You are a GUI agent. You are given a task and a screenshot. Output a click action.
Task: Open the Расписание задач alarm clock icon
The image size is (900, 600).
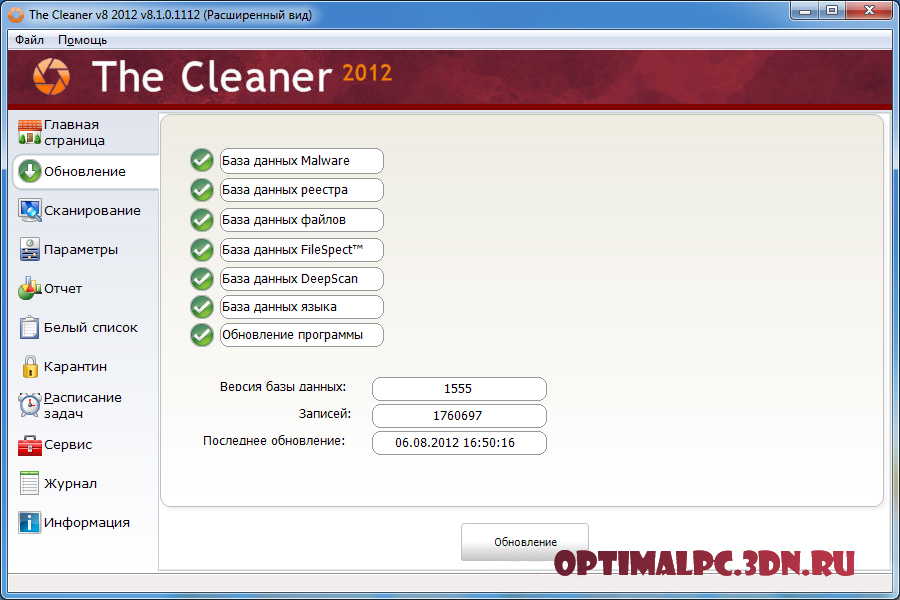point(29,405)
